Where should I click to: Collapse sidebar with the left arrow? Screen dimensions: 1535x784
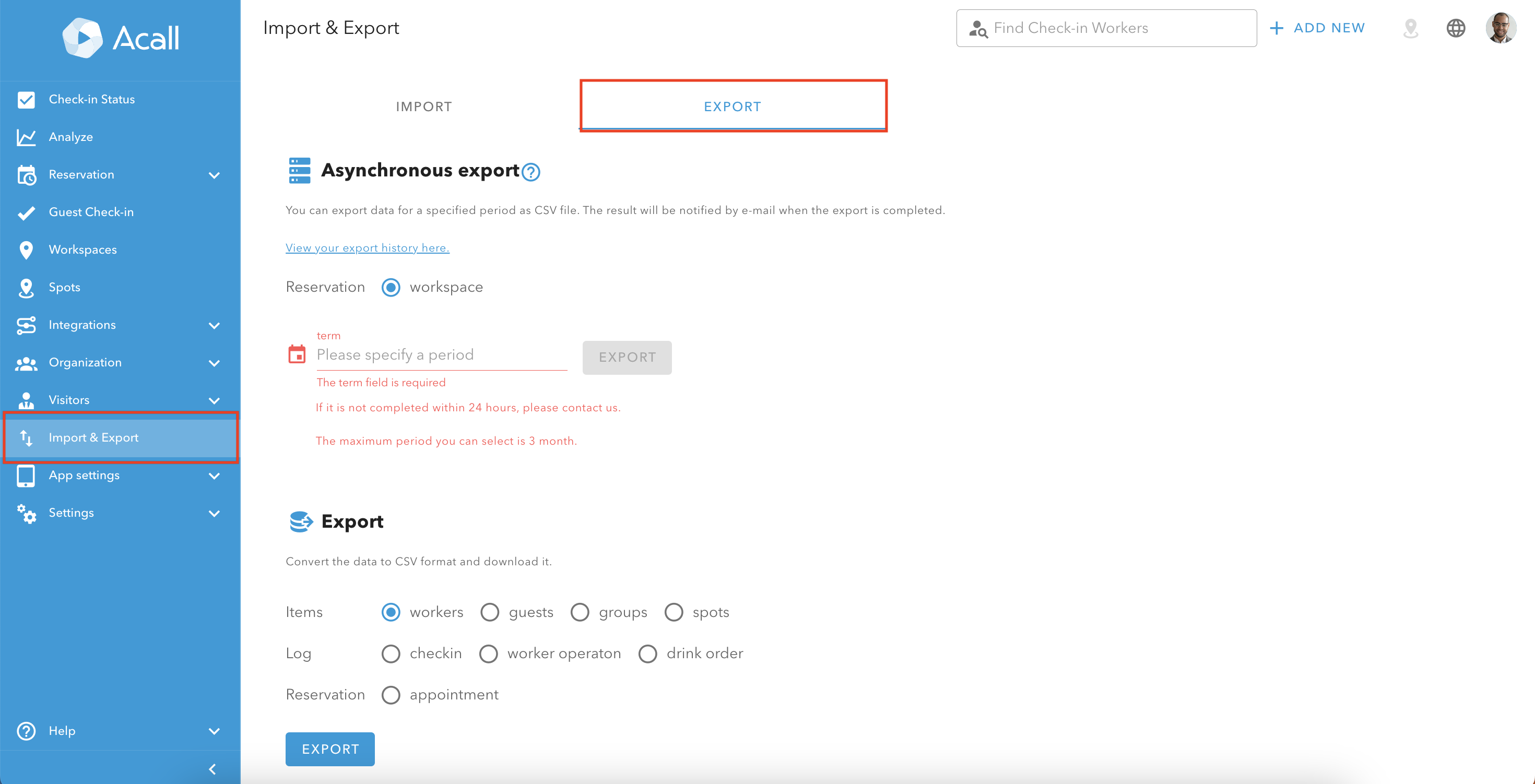click(x=212, y=768)
